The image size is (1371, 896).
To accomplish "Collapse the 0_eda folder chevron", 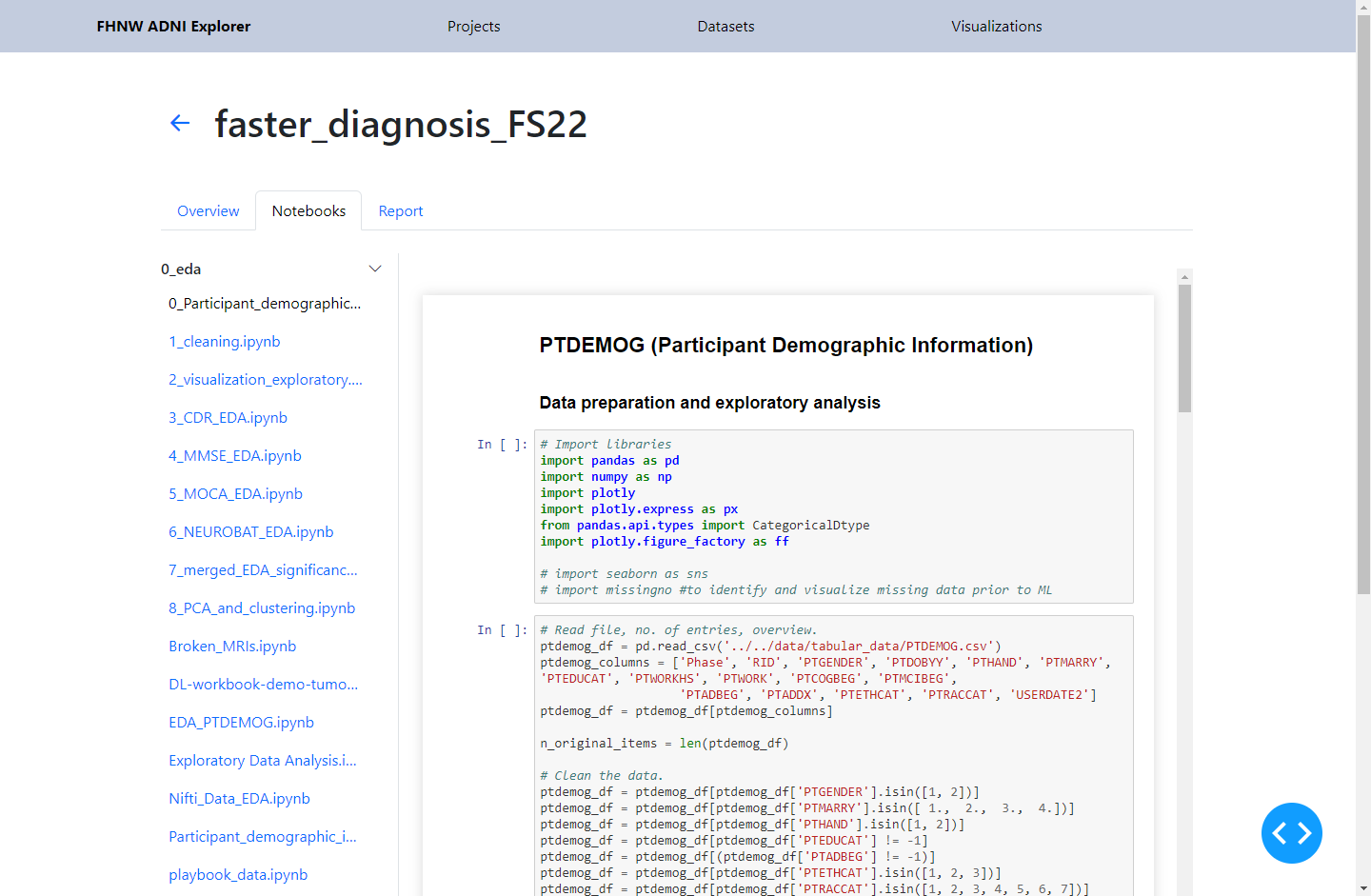I will (x=375, y=269).
